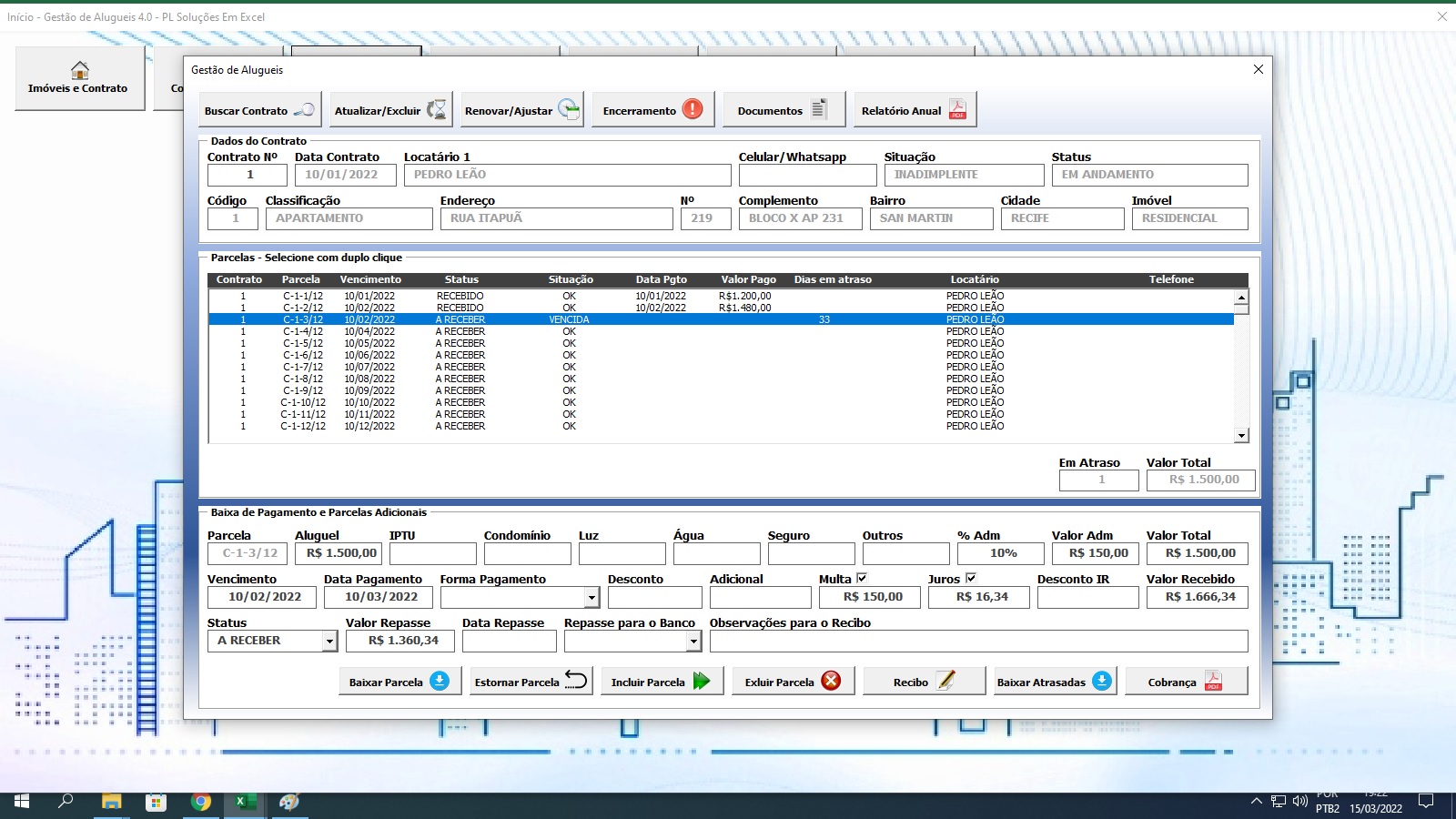
Task: Generate the Relatório Anual PDF
Action: click(x=915, y=110)
